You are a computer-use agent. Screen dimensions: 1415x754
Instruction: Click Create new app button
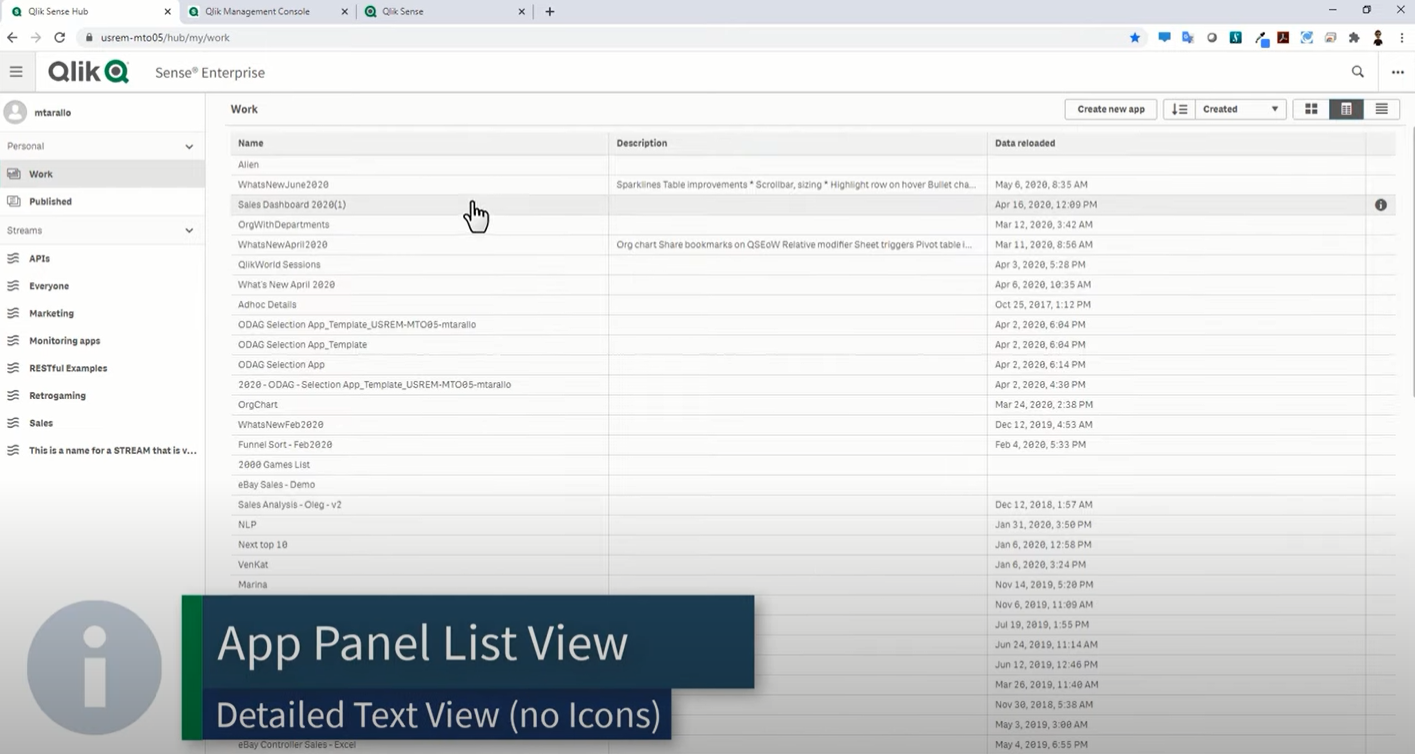click(1110, 109)
